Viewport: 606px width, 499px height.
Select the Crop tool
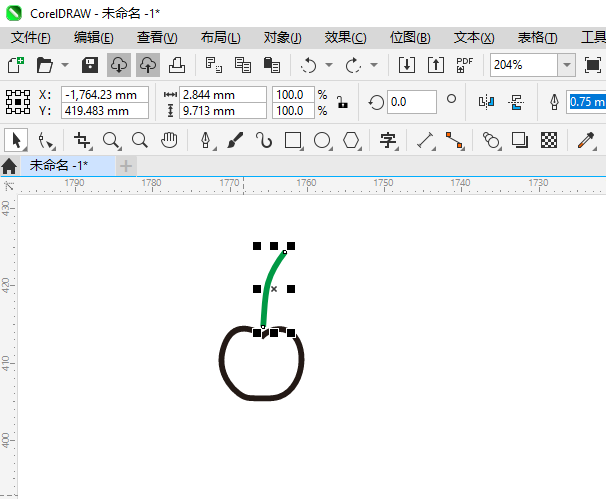click(82, 140)
